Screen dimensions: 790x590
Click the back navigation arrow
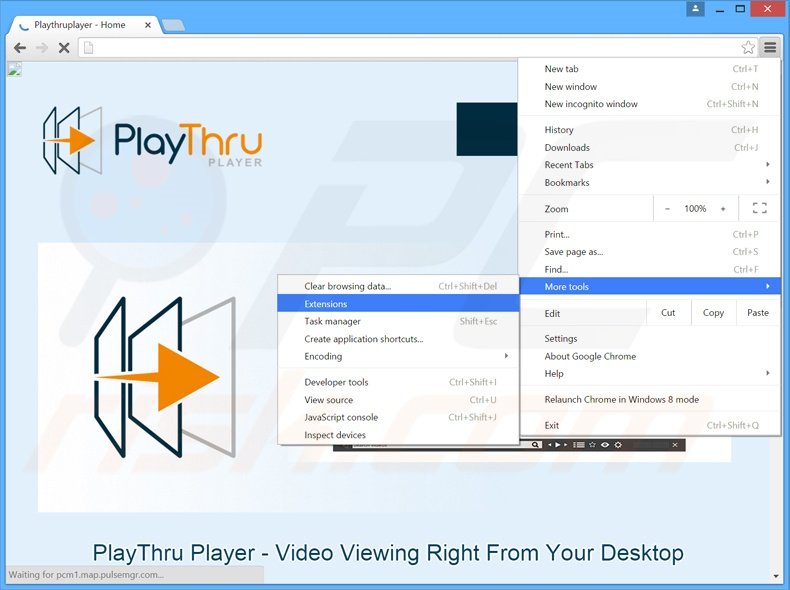19,47
